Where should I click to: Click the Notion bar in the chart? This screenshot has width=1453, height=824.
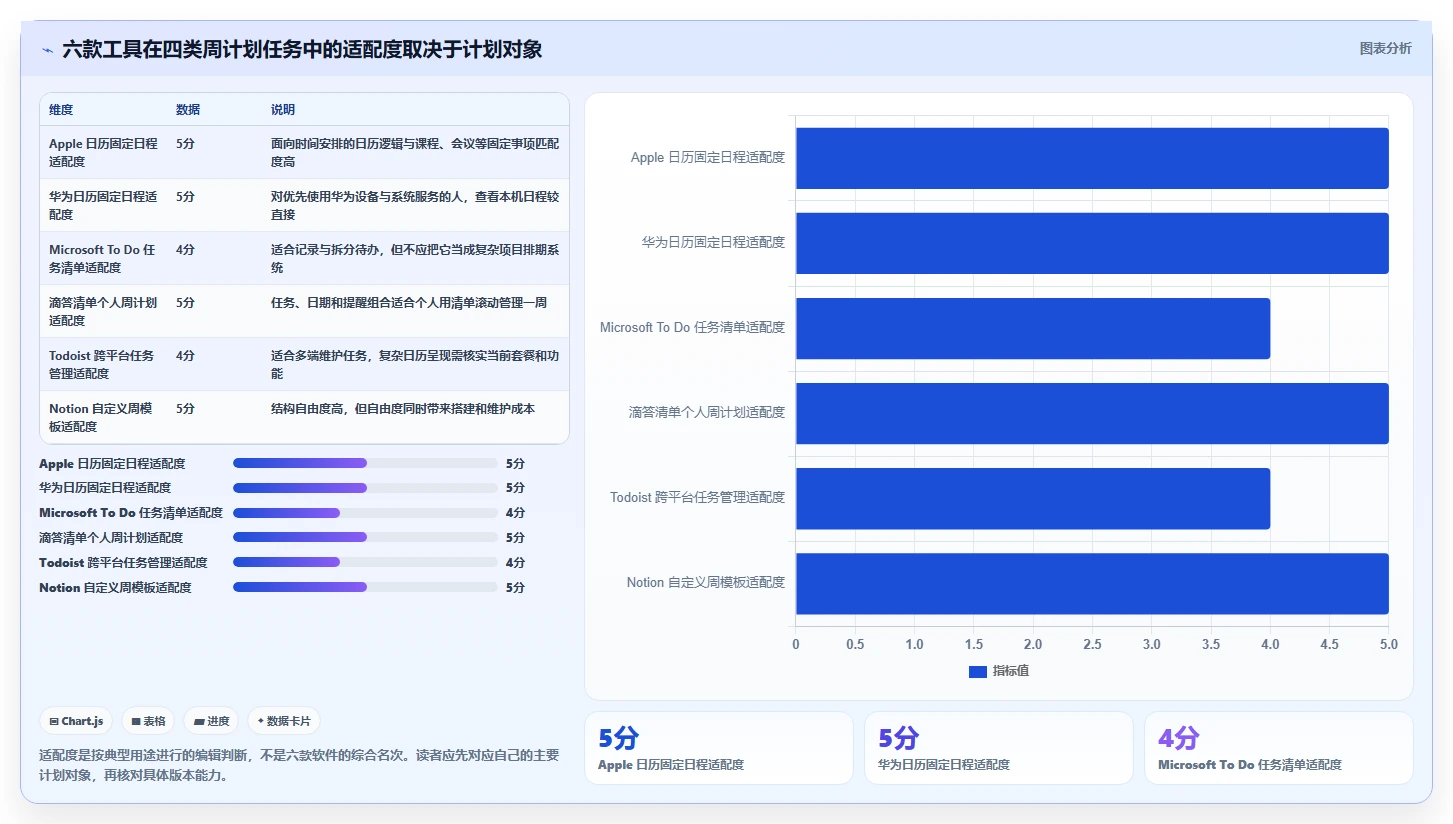click(1092, 583)
